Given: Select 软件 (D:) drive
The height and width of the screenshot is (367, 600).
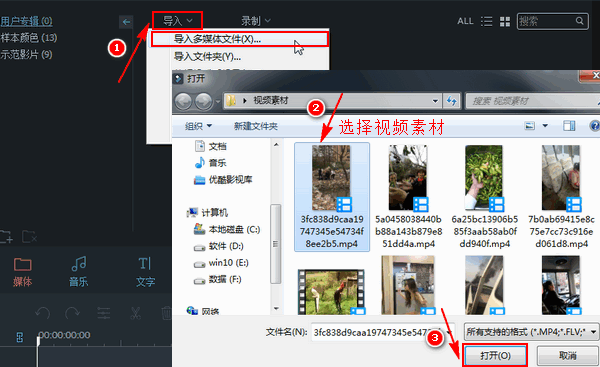Looking at the screenshot, I should tap(219, 246).
